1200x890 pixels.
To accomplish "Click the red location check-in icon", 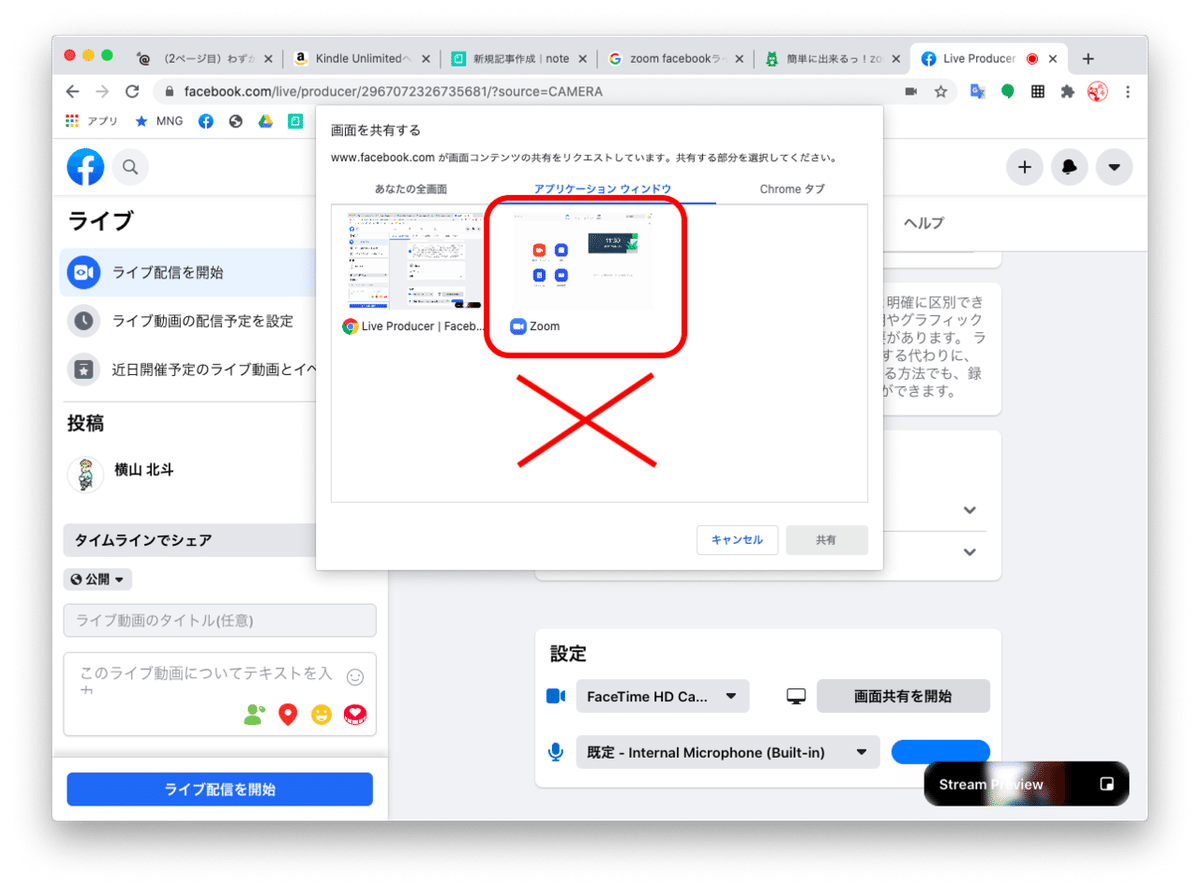I will pos(288,714).
